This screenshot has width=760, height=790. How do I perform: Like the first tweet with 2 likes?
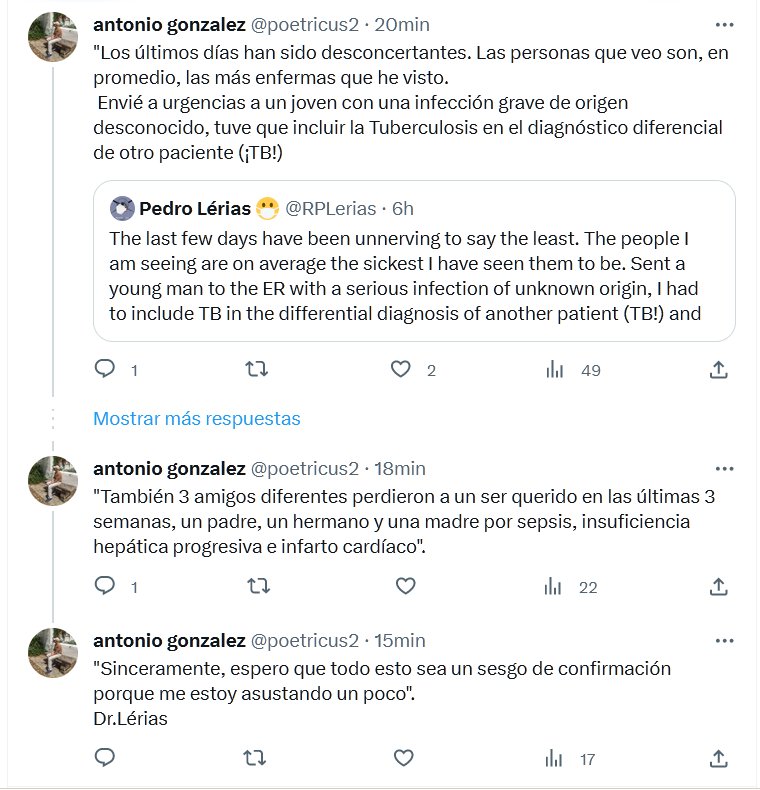pyautogui.click(x=401, y=370)
